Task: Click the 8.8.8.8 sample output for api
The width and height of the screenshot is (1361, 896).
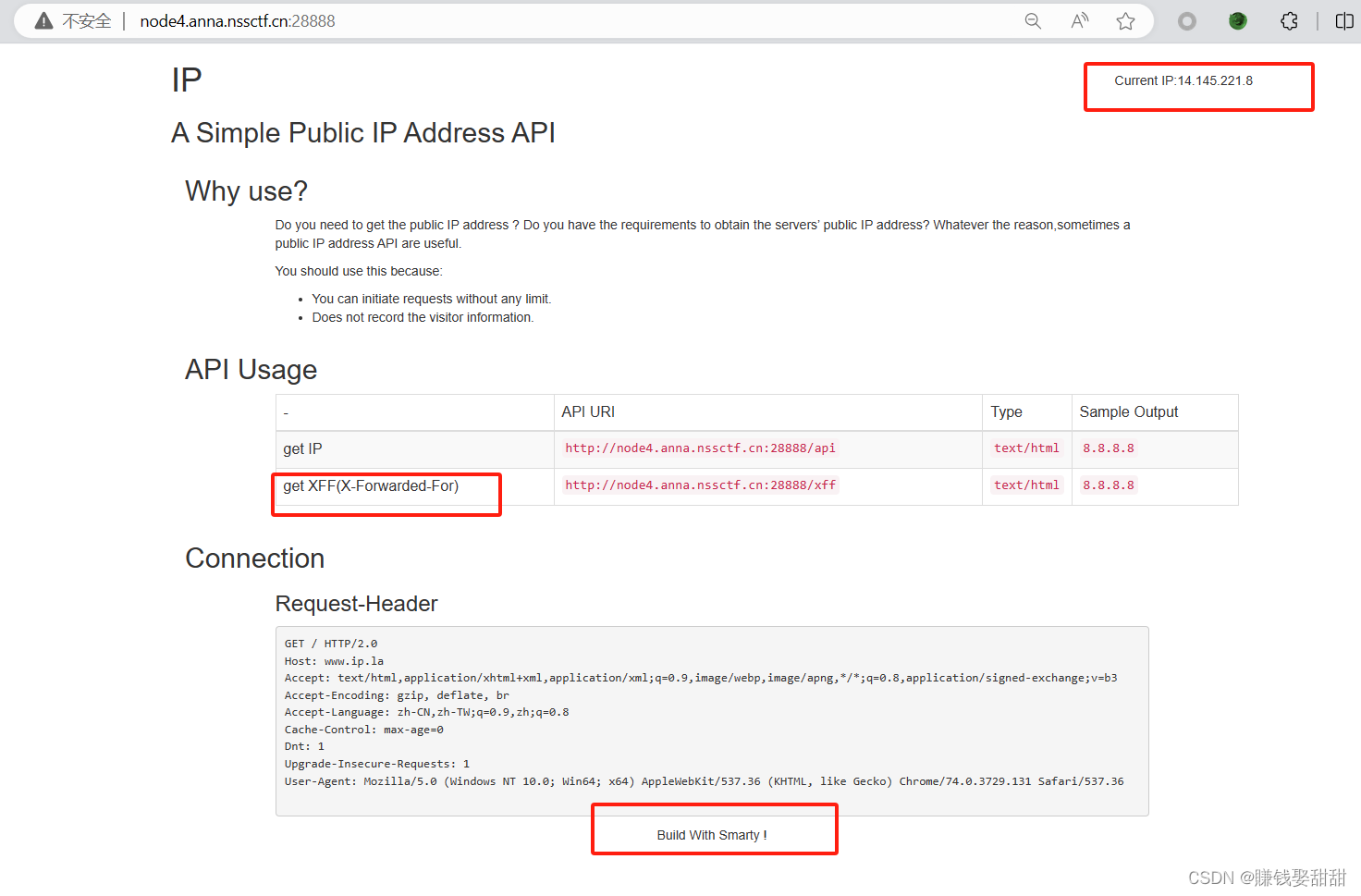Action: pos(1109,448)
